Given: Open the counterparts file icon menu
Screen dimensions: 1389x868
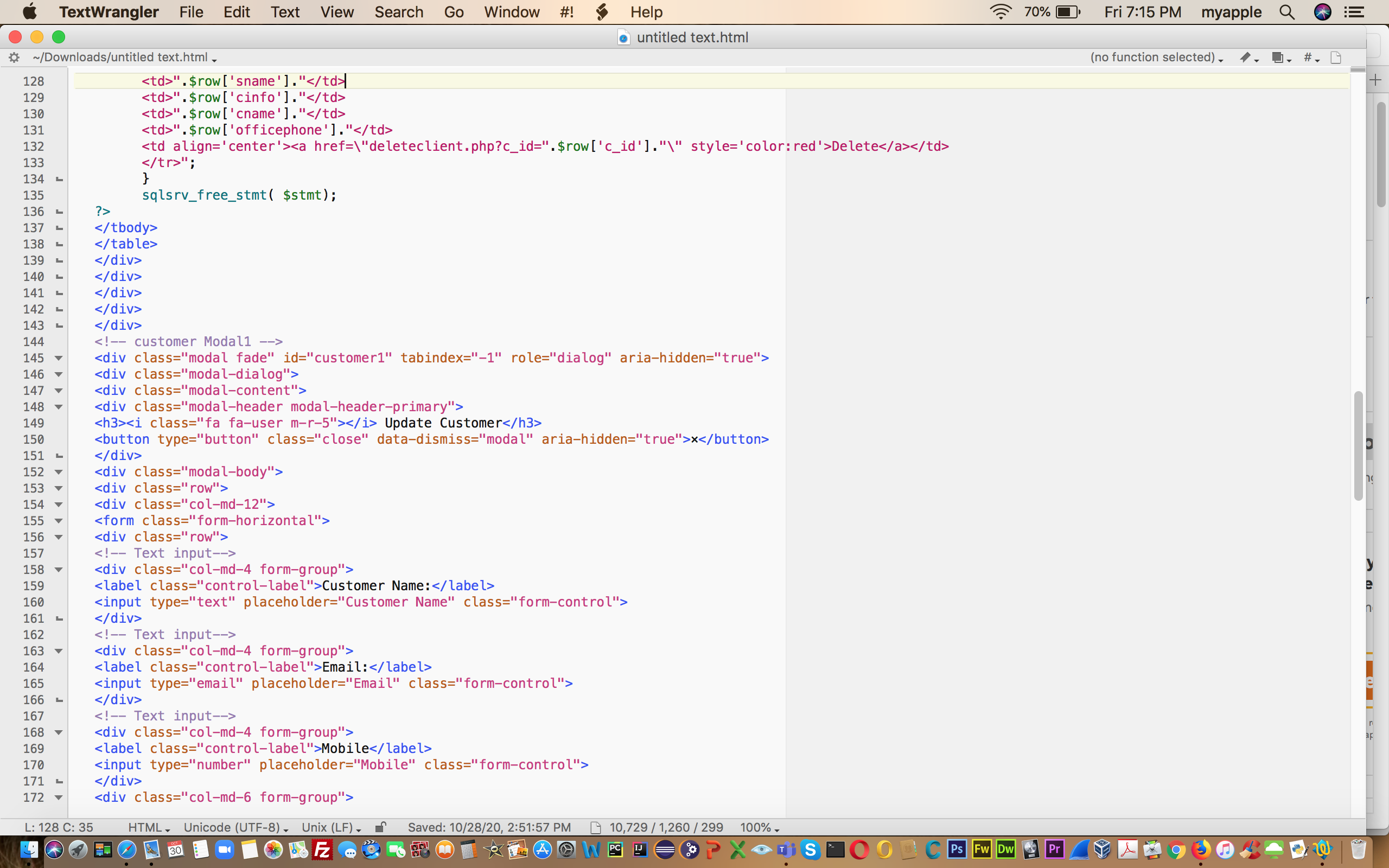Looking at the screenshot, I should [x=1280, y=58].
